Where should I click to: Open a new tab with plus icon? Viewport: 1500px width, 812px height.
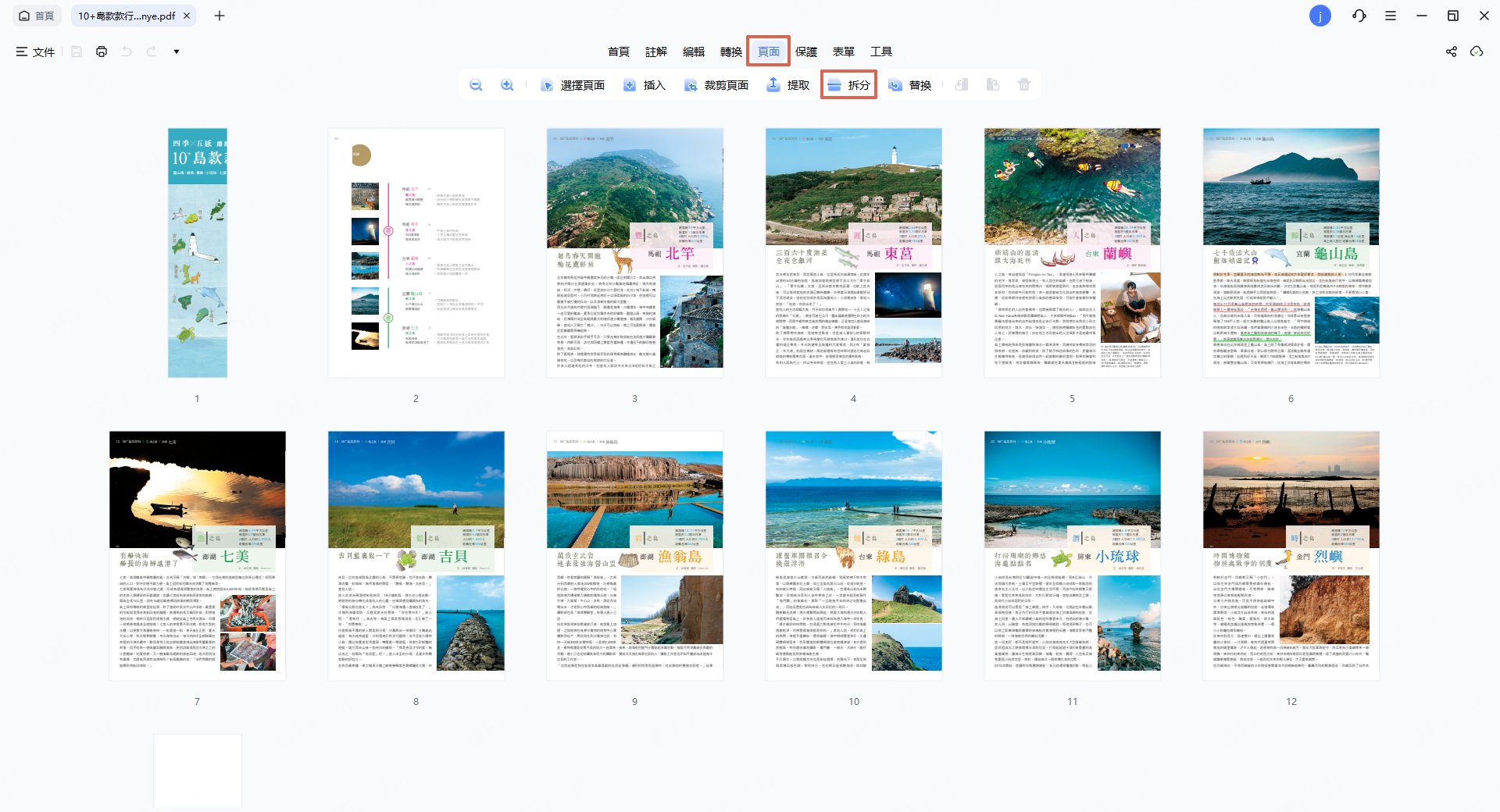(x=220, y=16)
